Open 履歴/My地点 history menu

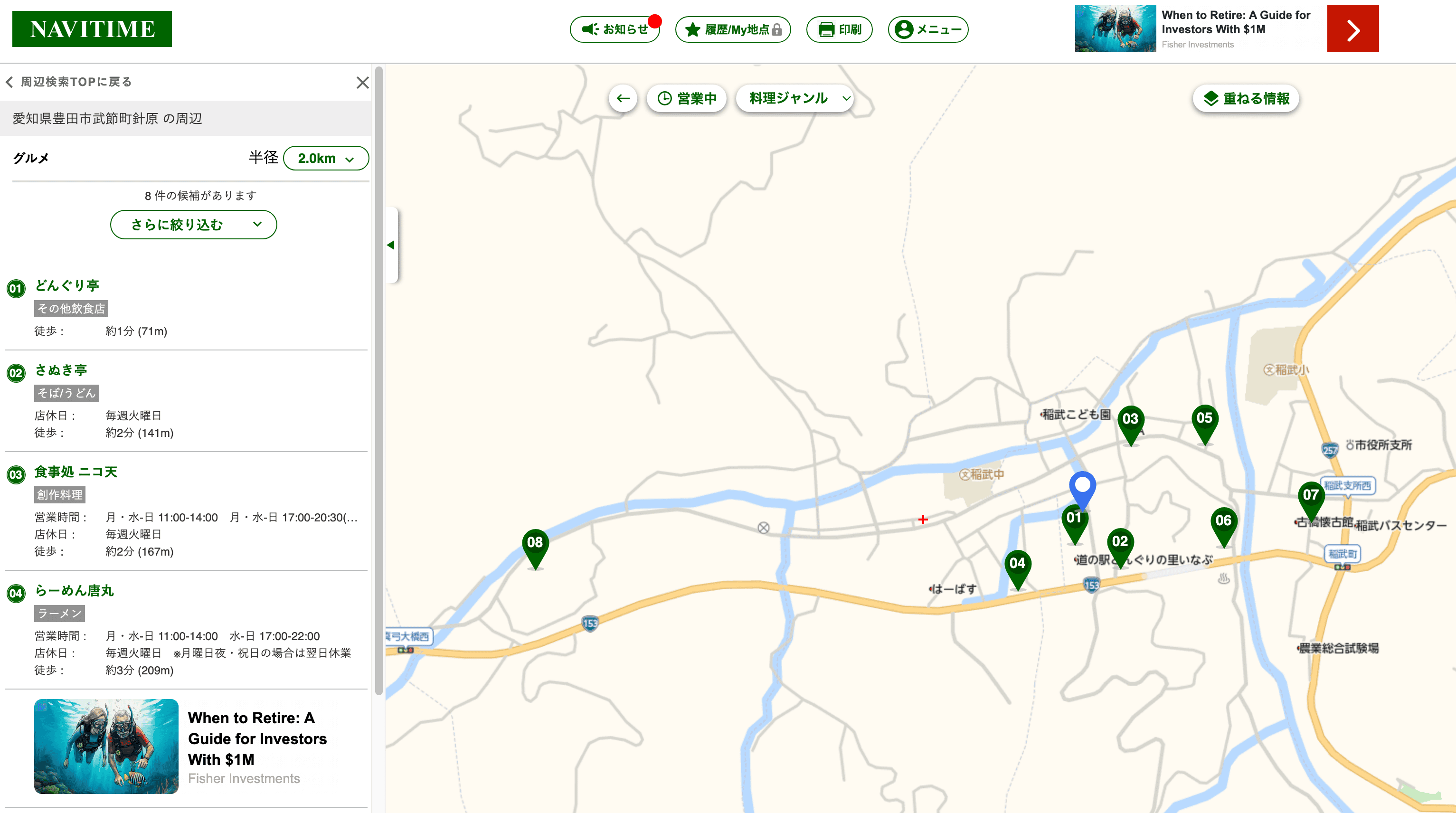[x=733, y=29]
